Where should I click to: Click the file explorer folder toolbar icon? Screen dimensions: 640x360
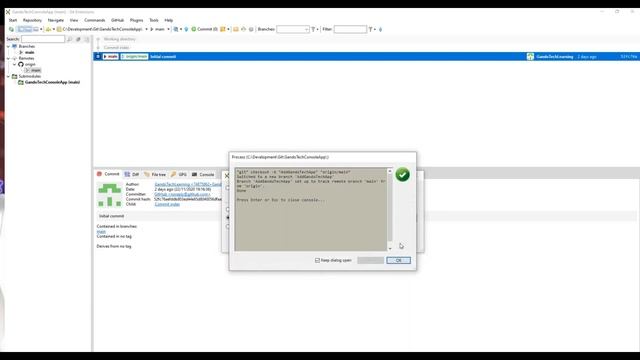[x=236, y=29]
